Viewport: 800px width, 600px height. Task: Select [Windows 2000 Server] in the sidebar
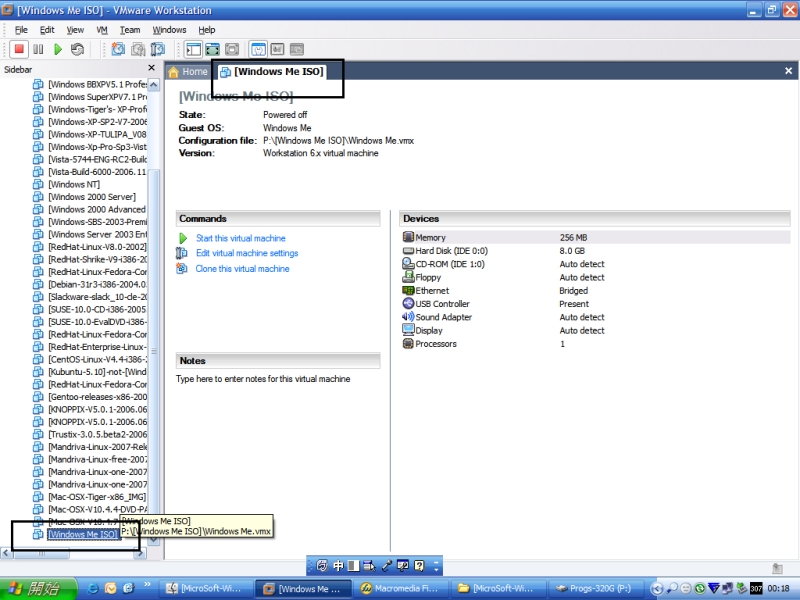(92, 197)
